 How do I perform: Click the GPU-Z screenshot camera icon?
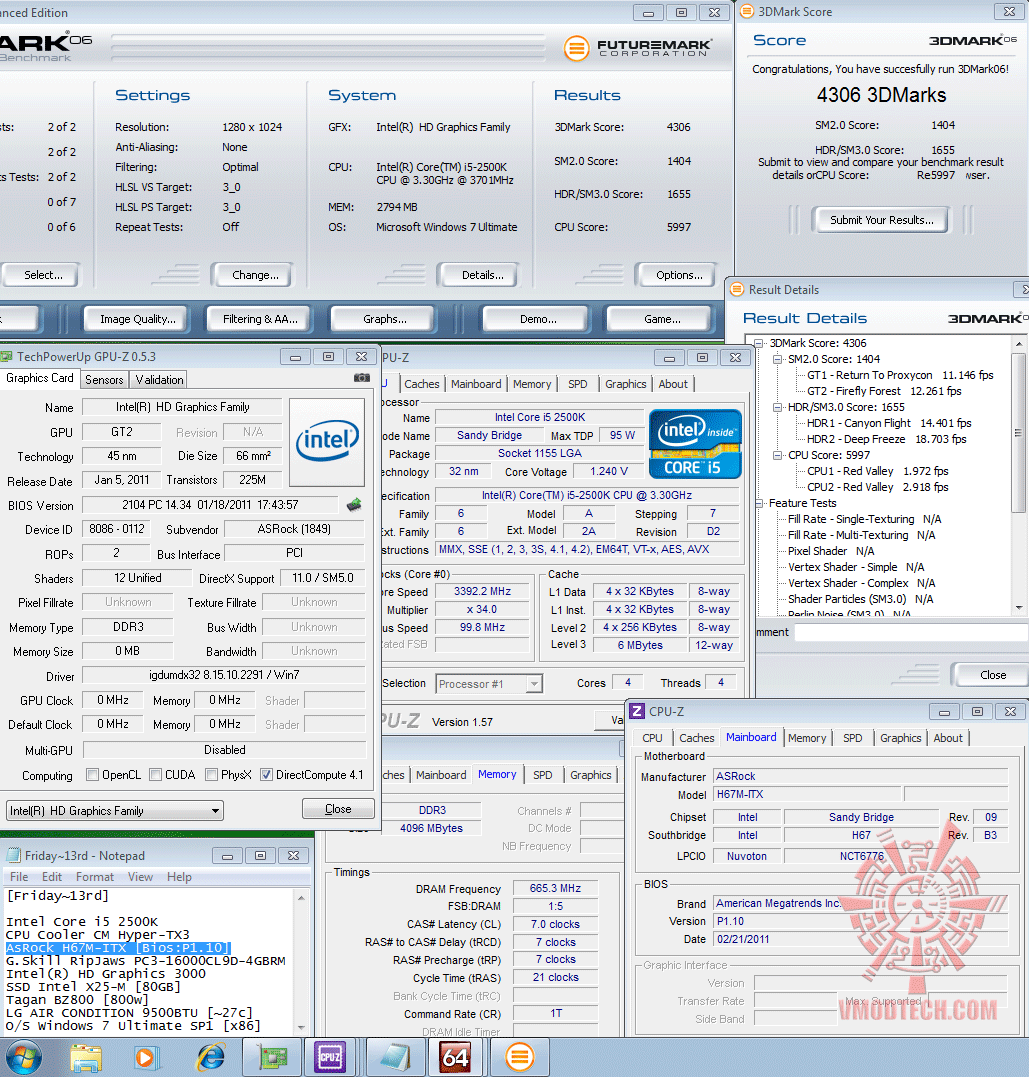pyautogui.click(x=362, y=378)
